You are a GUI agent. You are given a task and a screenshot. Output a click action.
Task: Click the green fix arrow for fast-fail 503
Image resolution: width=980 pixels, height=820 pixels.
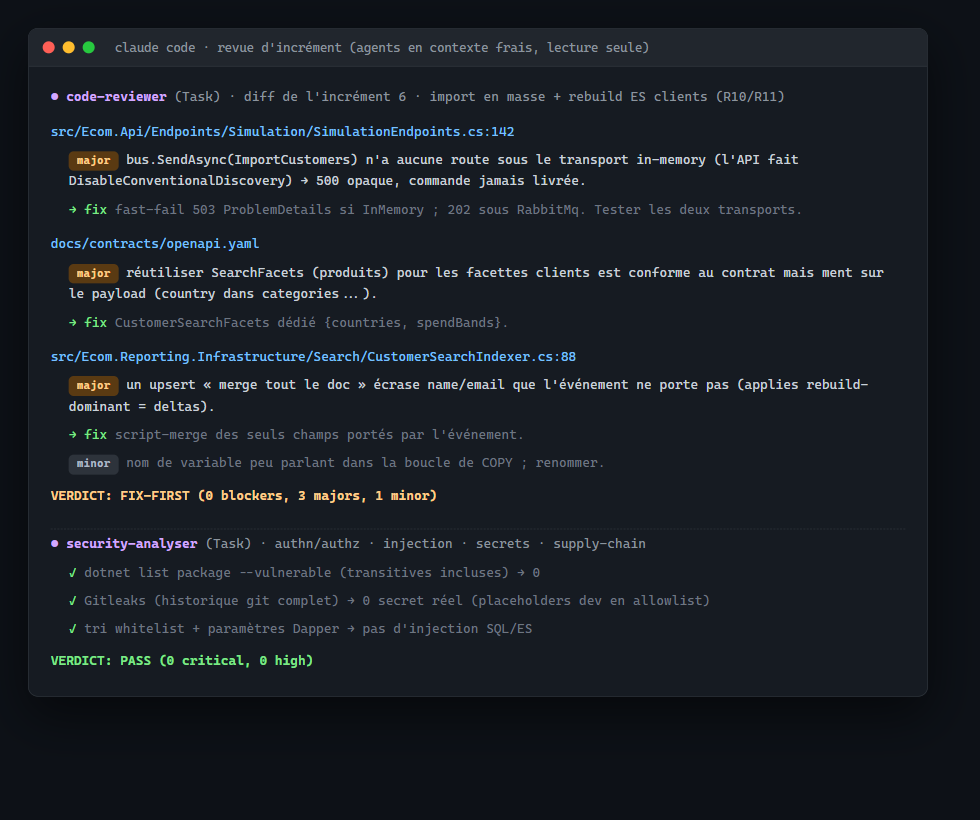(x=72, y=209)
